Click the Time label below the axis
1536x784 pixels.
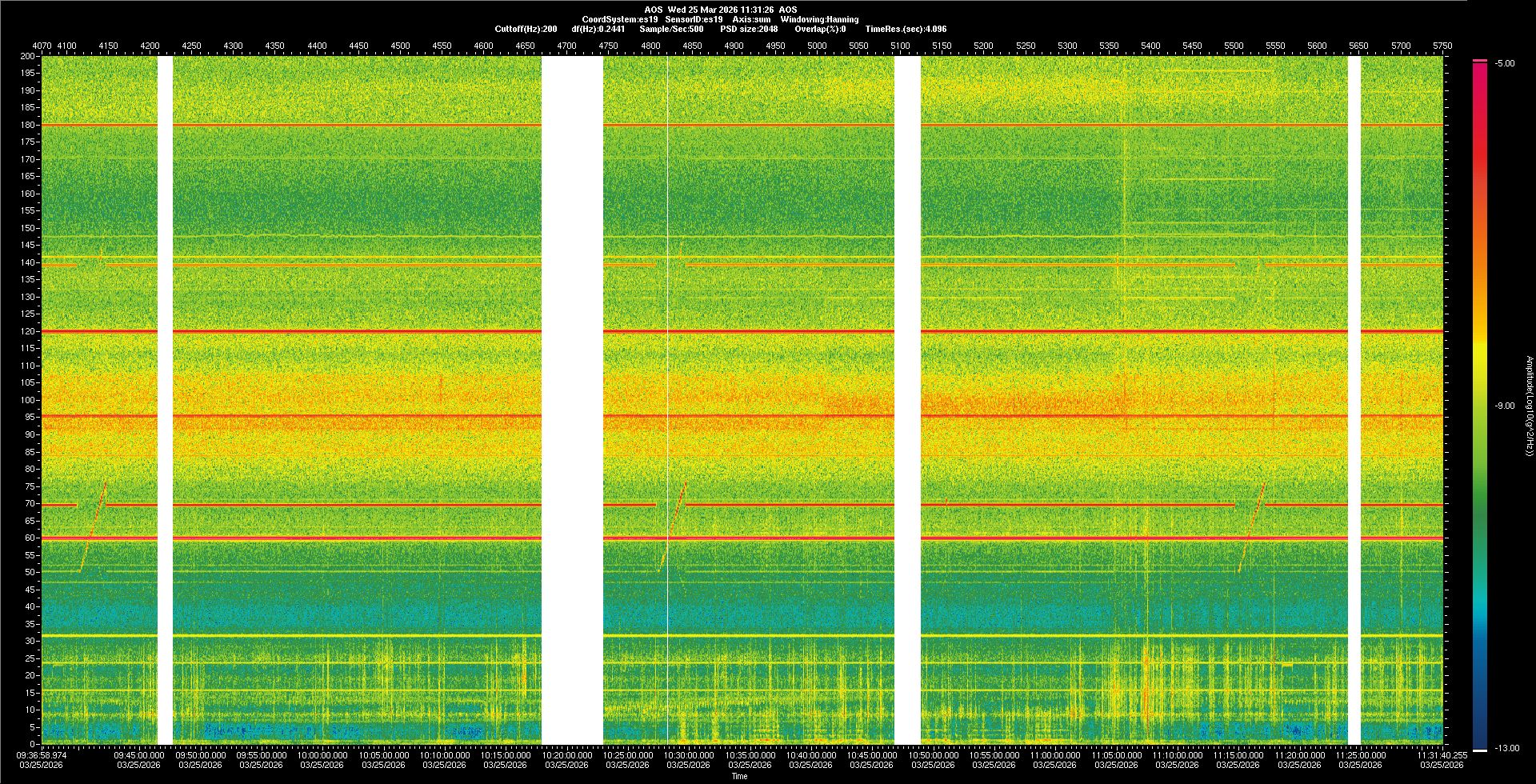(x=739, y=776)
